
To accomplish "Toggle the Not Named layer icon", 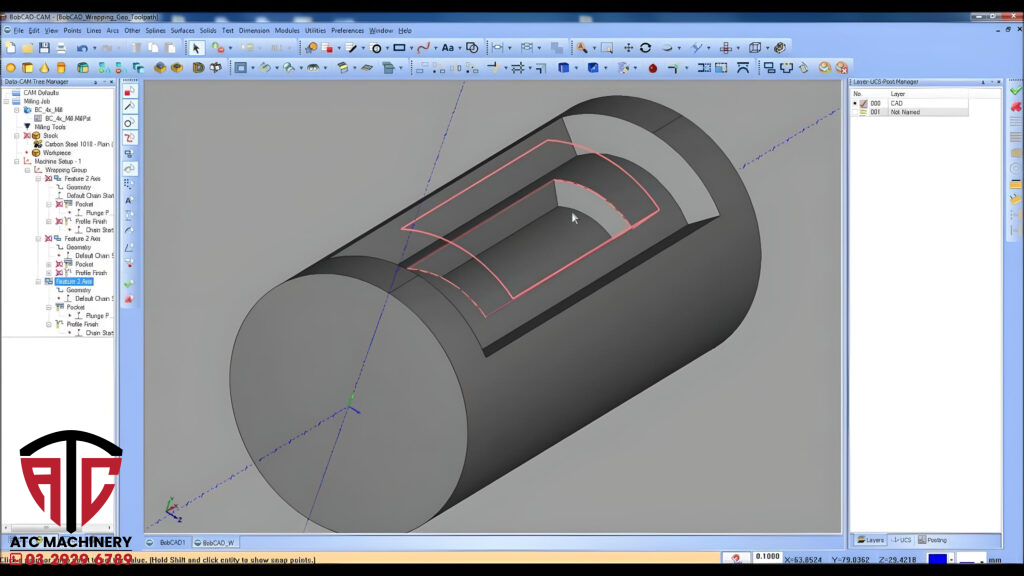I will (863, 112).
